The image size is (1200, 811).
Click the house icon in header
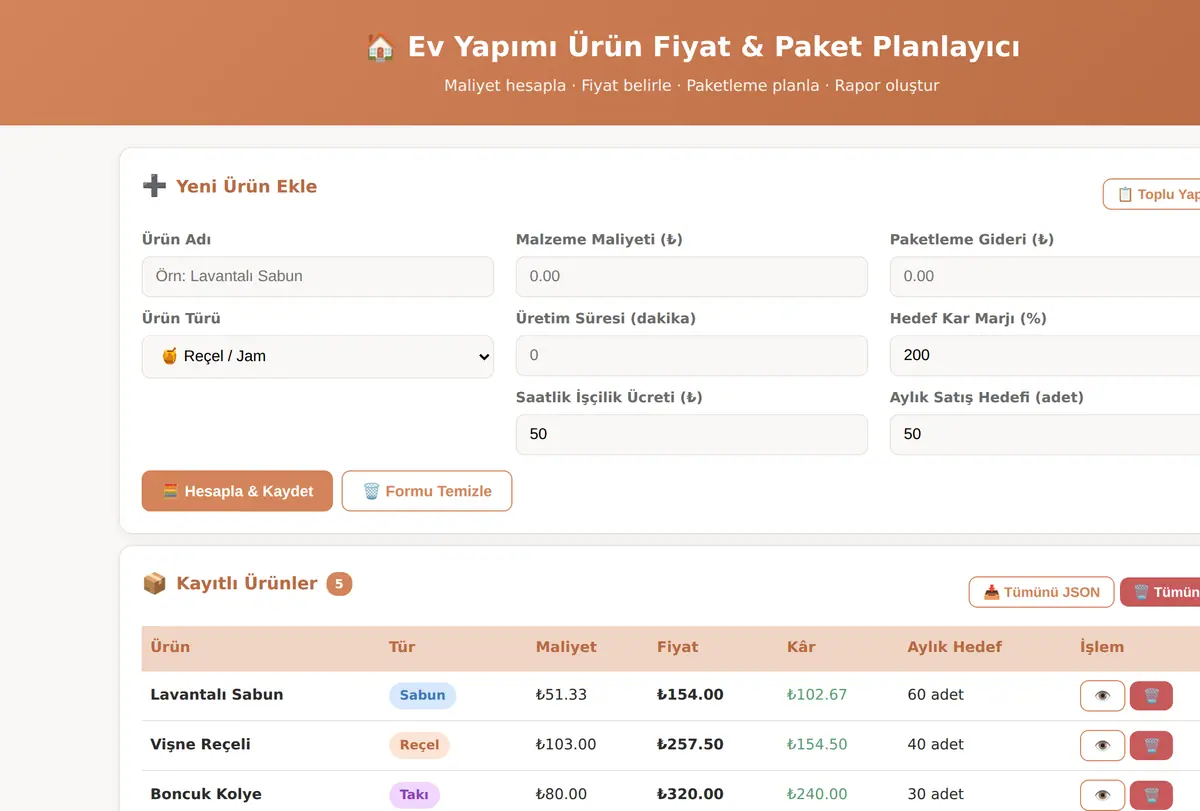coord(380,47)
